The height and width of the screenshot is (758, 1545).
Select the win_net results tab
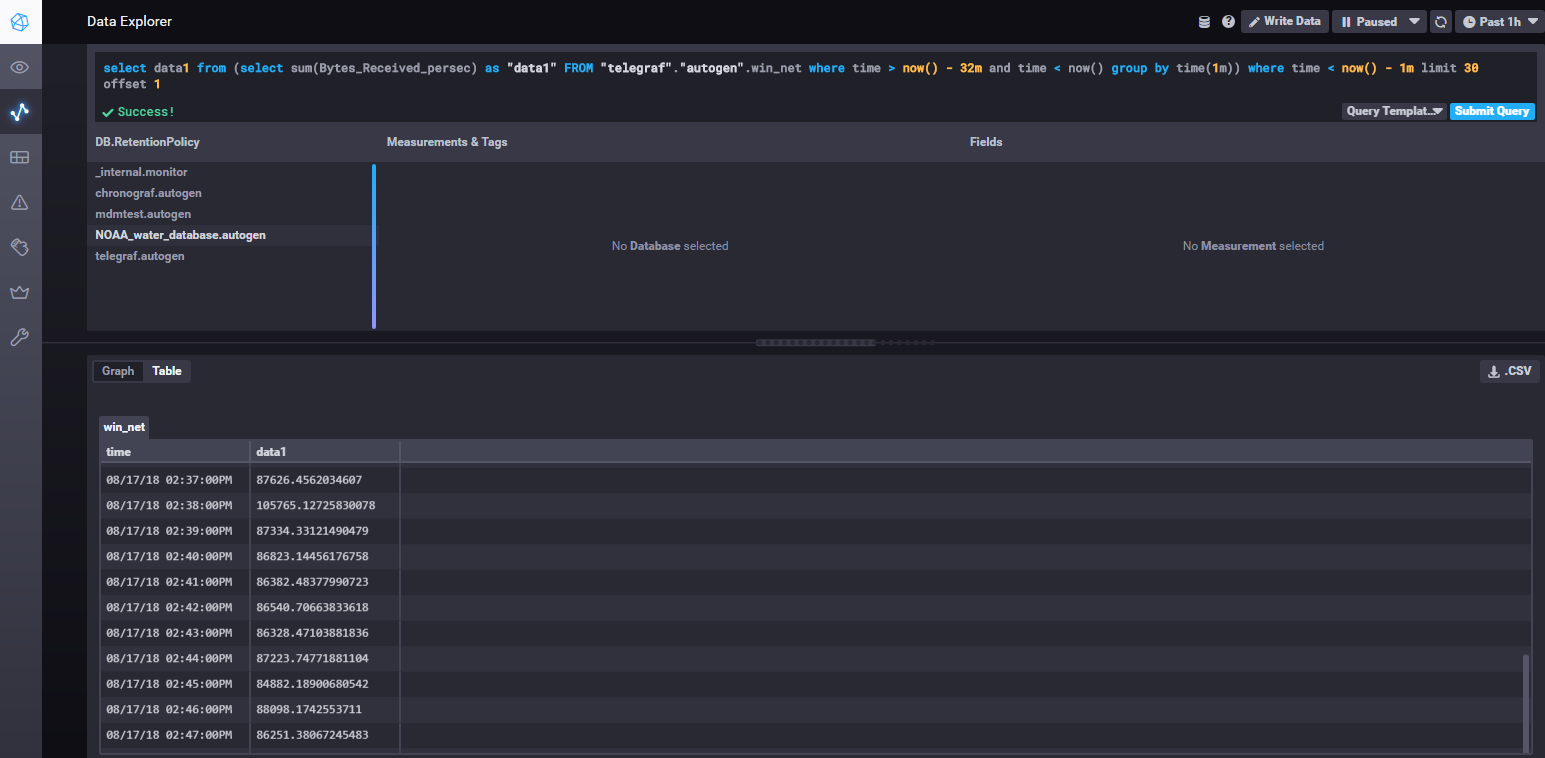tap(123, 426)
